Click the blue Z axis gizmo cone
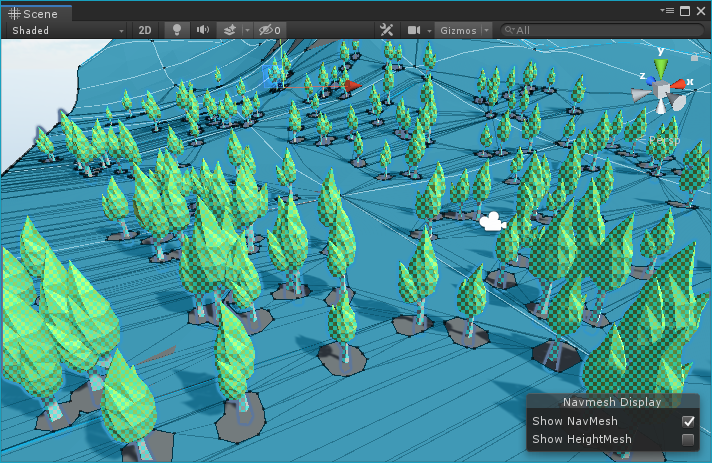712x463 pixels. coord(650,80)
